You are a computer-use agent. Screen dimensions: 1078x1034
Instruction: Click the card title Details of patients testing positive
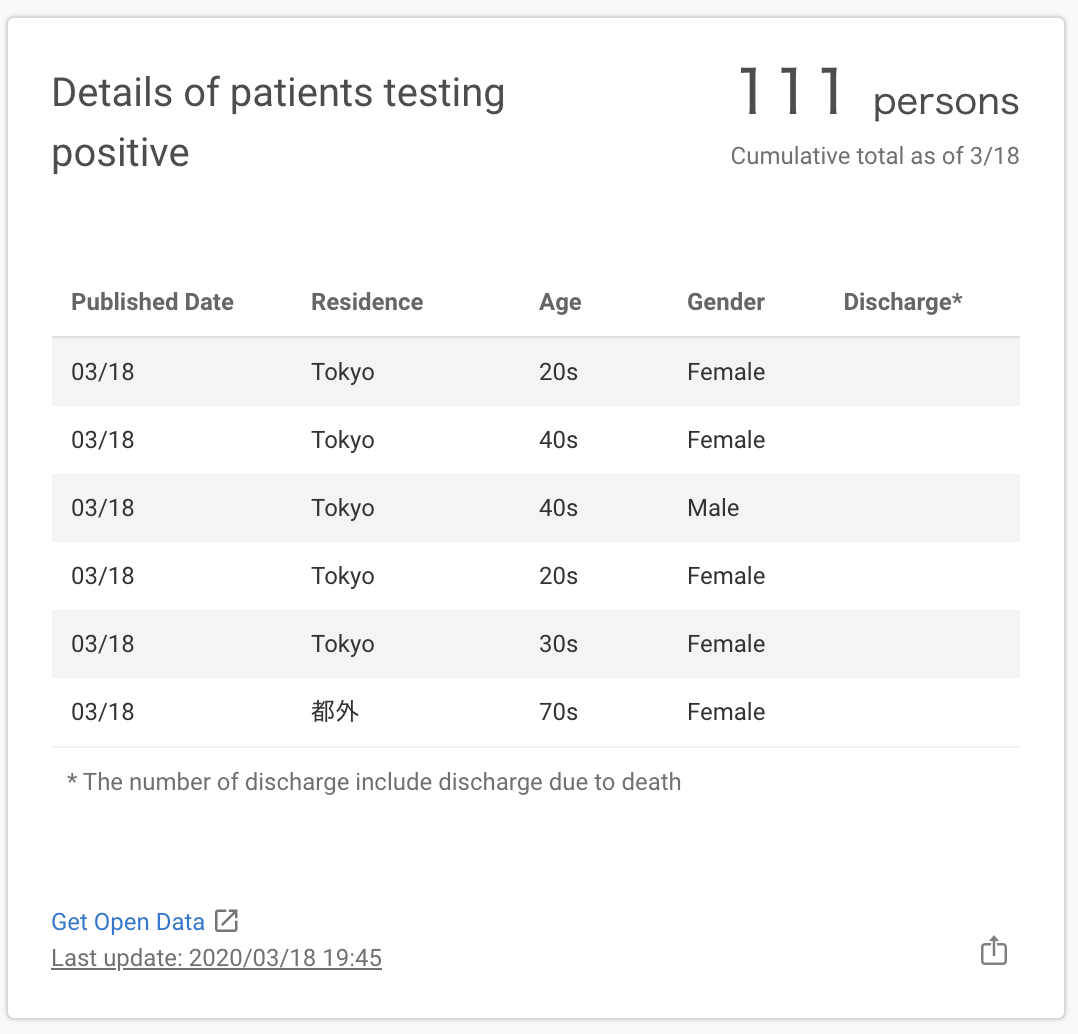tap(278, 122)
